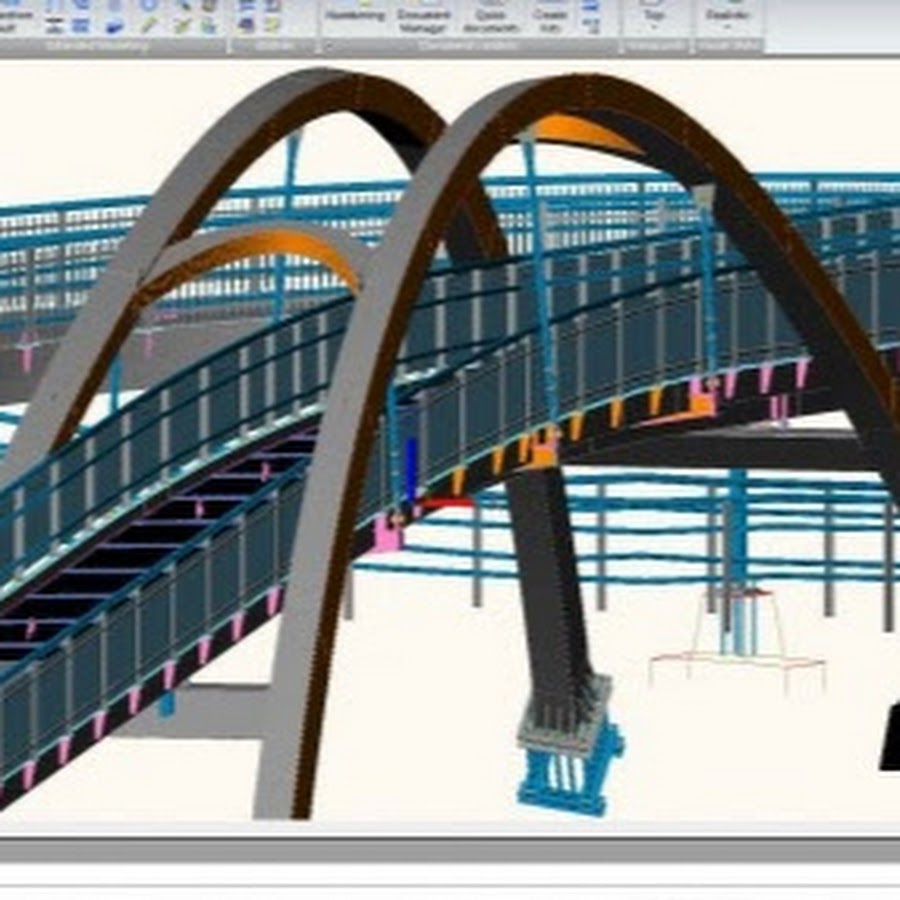Click the Visual Style panel title

tap(728, 45)
